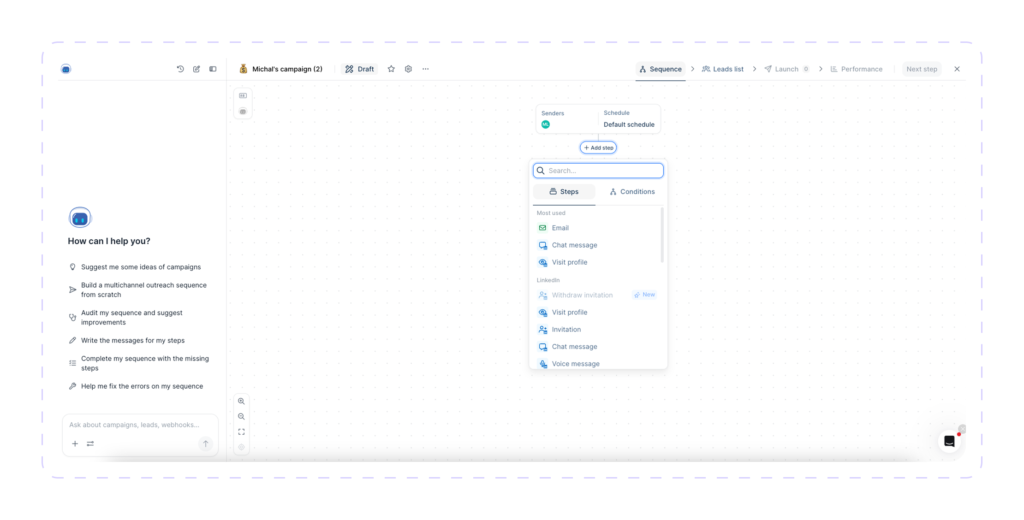Select the Steps tab in the popup

click(x=564, y=191)
